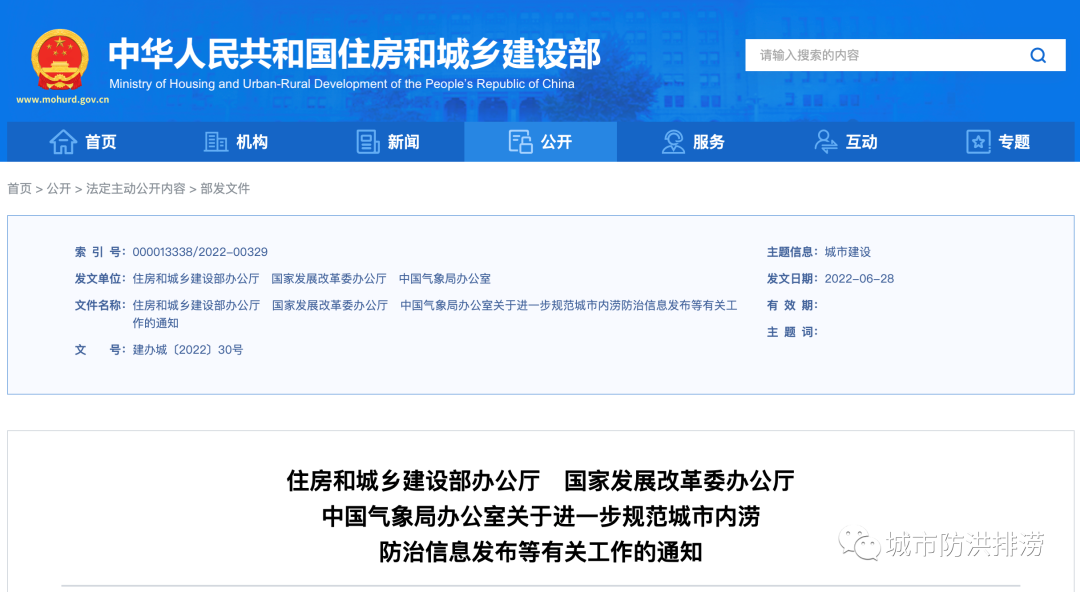The height and width of the screenshot is (592, 1080).
Task: Click the 主题信息 label
Action: [792, 252]
